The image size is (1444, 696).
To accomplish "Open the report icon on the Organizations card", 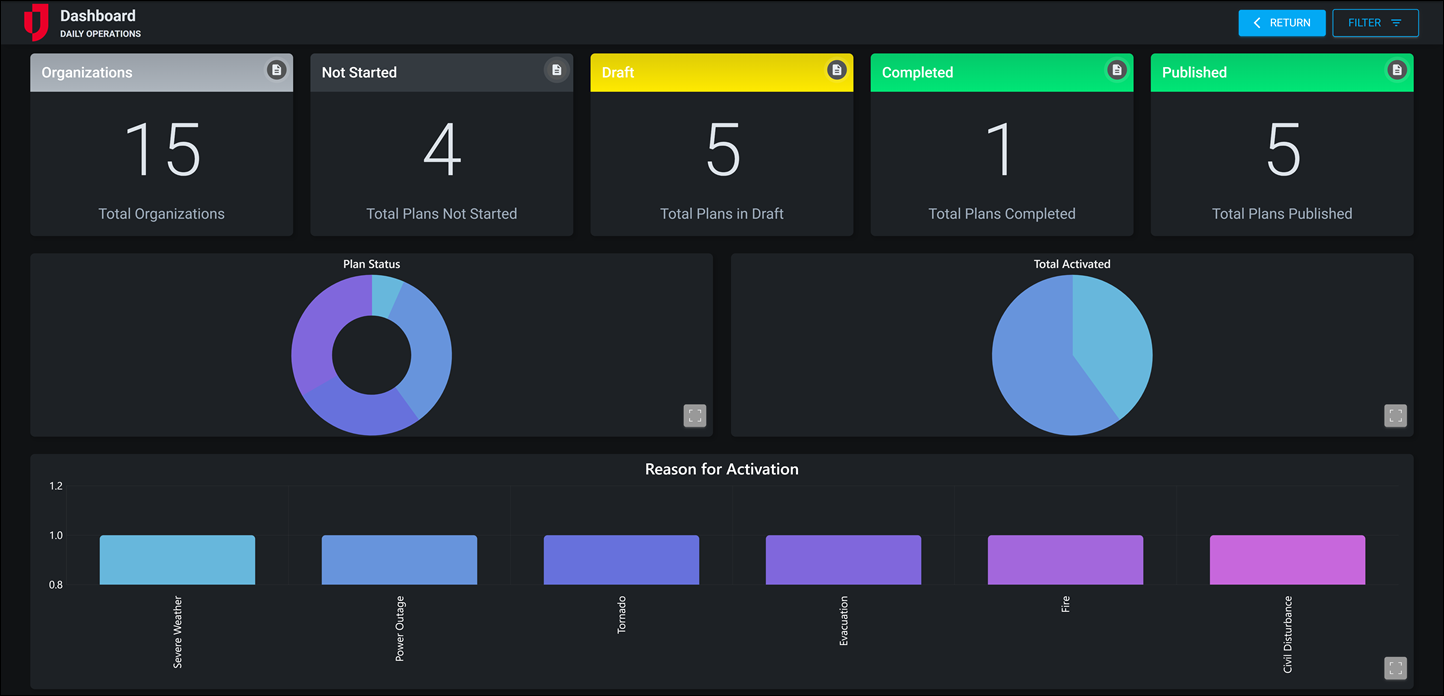I will [x=277, y=71].
